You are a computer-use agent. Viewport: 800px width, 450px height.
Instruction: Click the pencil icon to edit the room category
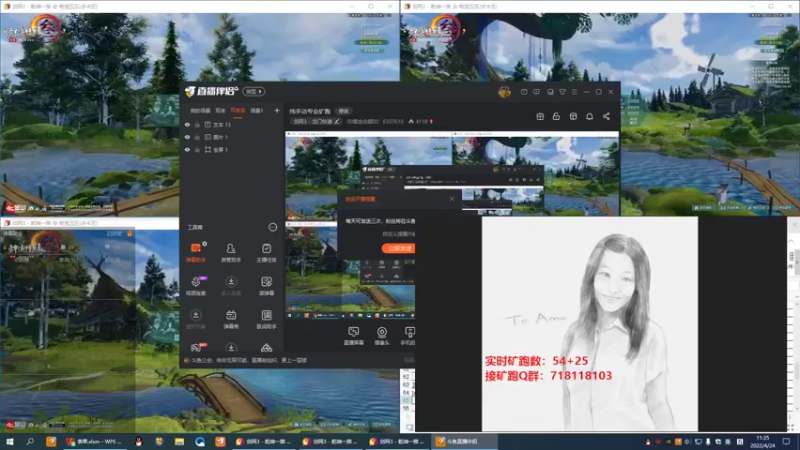tap(337, 121)
